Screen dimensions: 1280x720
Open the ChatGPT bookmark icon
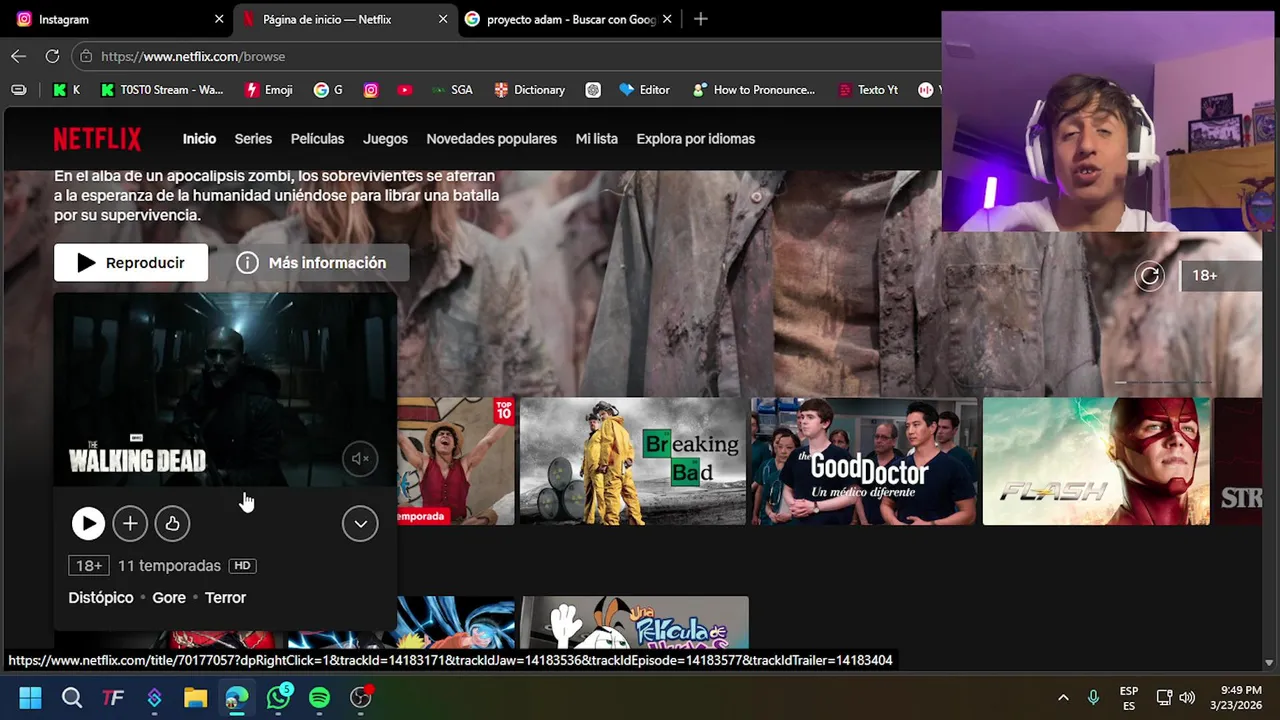[x=593, y=90]
